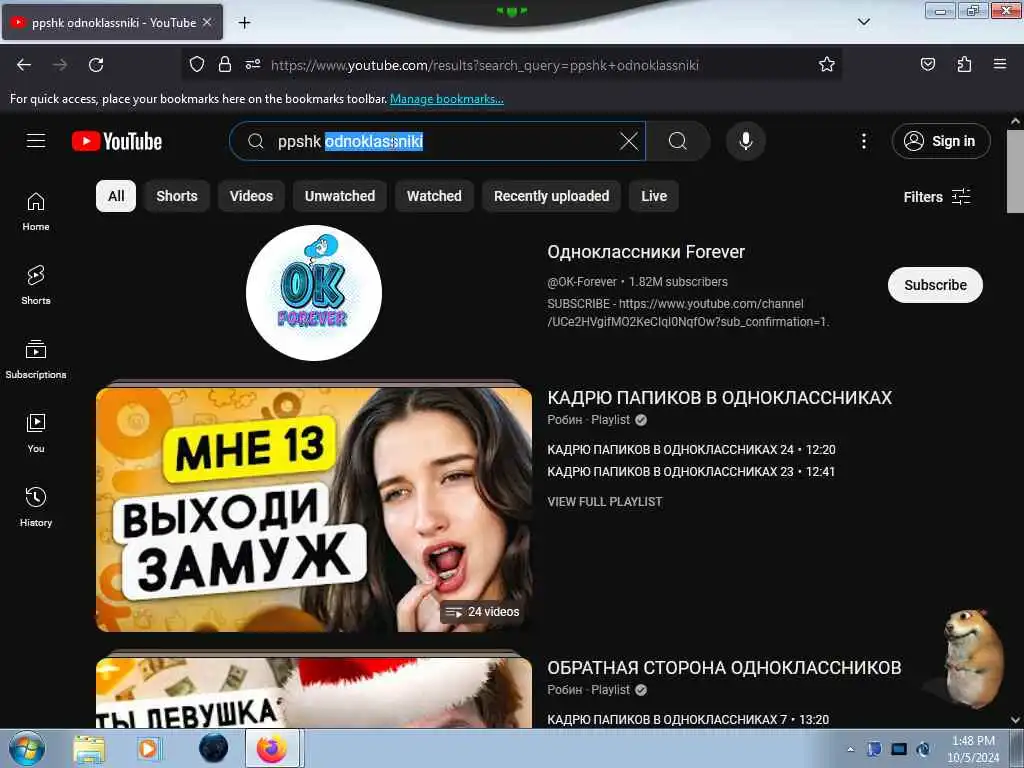Select the Watched filter chip
The width and height of the screenshot is (1024, 768).
pos(434,196)
